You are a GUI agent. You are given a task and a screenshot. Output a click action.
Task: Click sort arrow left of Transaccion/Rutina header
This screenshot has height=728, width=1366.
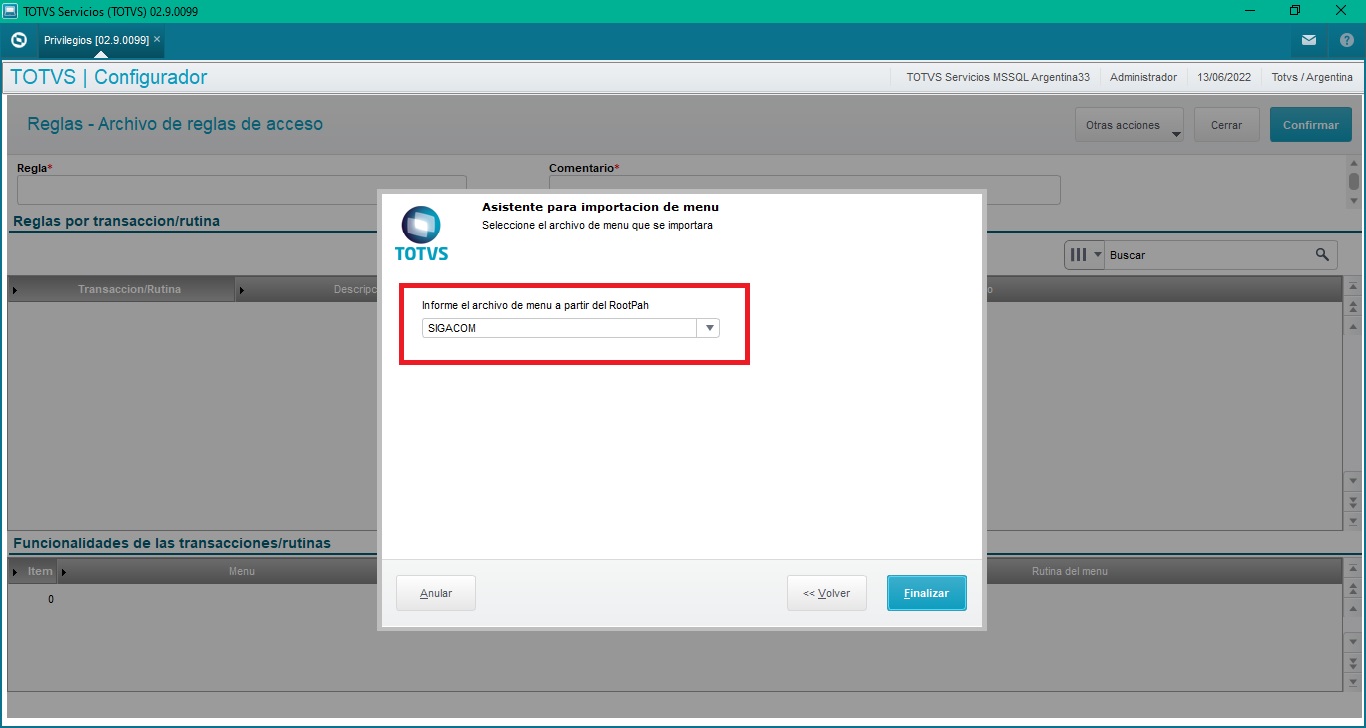[14, 290]
